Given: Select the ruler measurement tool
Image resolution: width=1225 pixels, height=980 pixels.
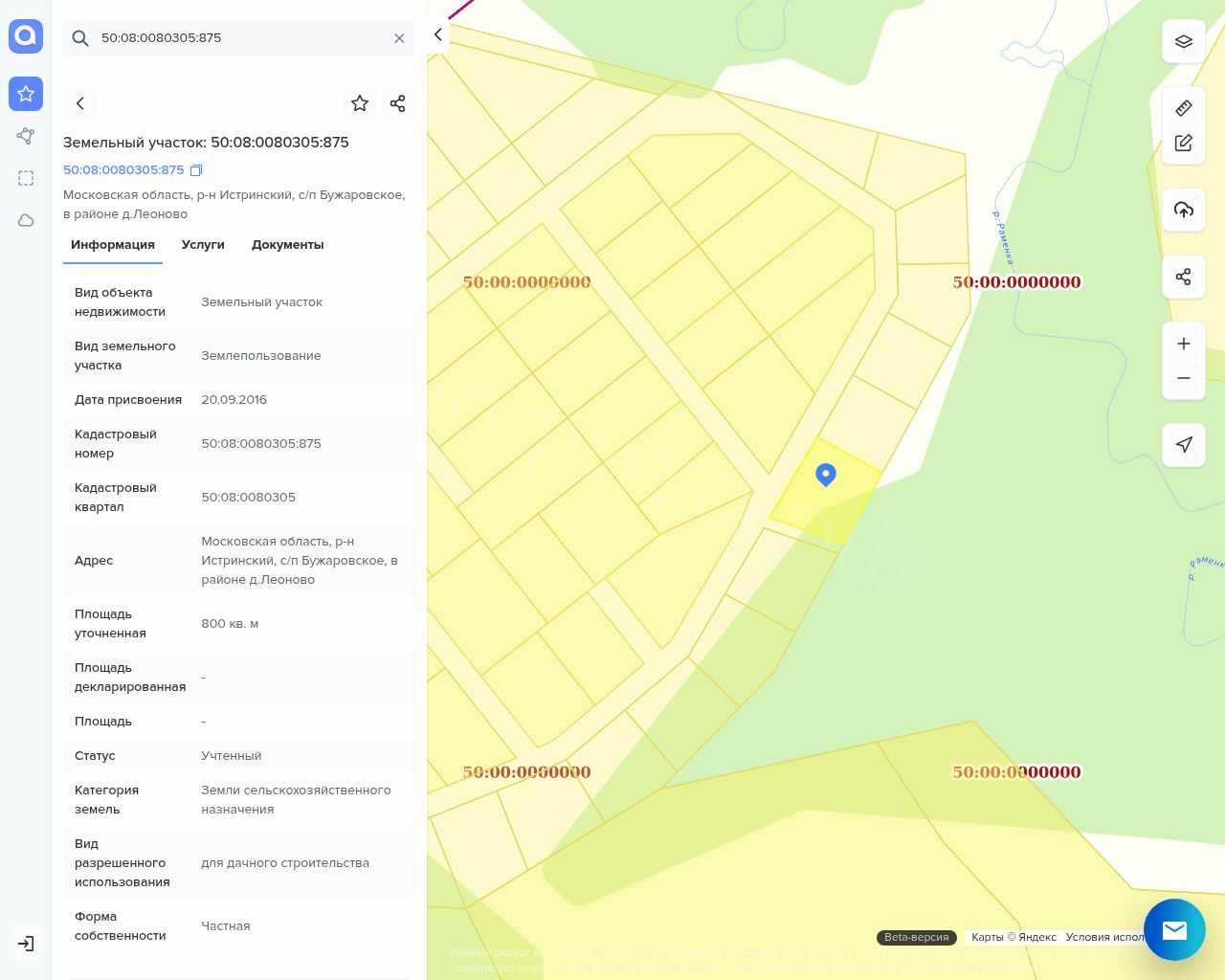Looking at the screenshot, I should click(1183, 108).
